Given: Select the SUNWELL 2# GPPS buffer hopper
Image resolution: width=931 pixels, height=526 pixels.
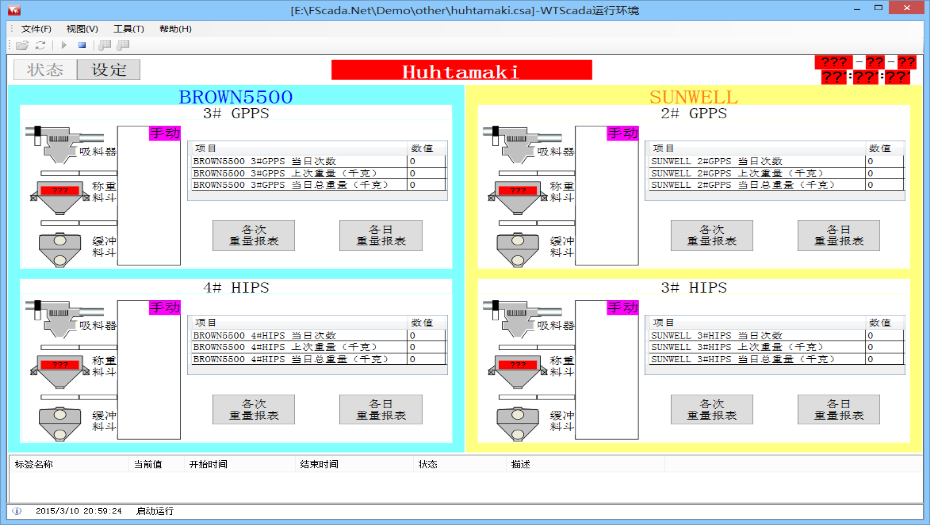Looking at the screenshot, I should pos(518,249).
